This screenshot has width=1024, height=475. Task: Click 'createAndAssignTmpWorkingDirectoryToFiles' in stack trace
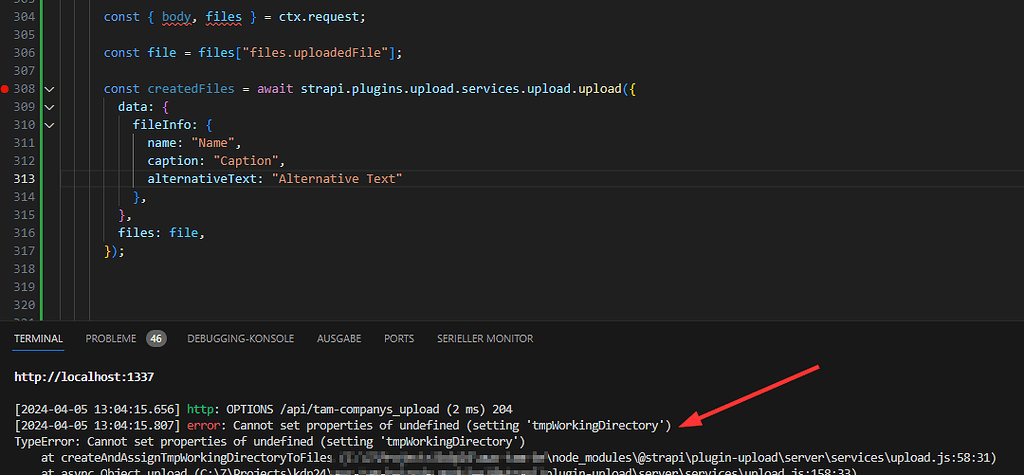point(197,456)
